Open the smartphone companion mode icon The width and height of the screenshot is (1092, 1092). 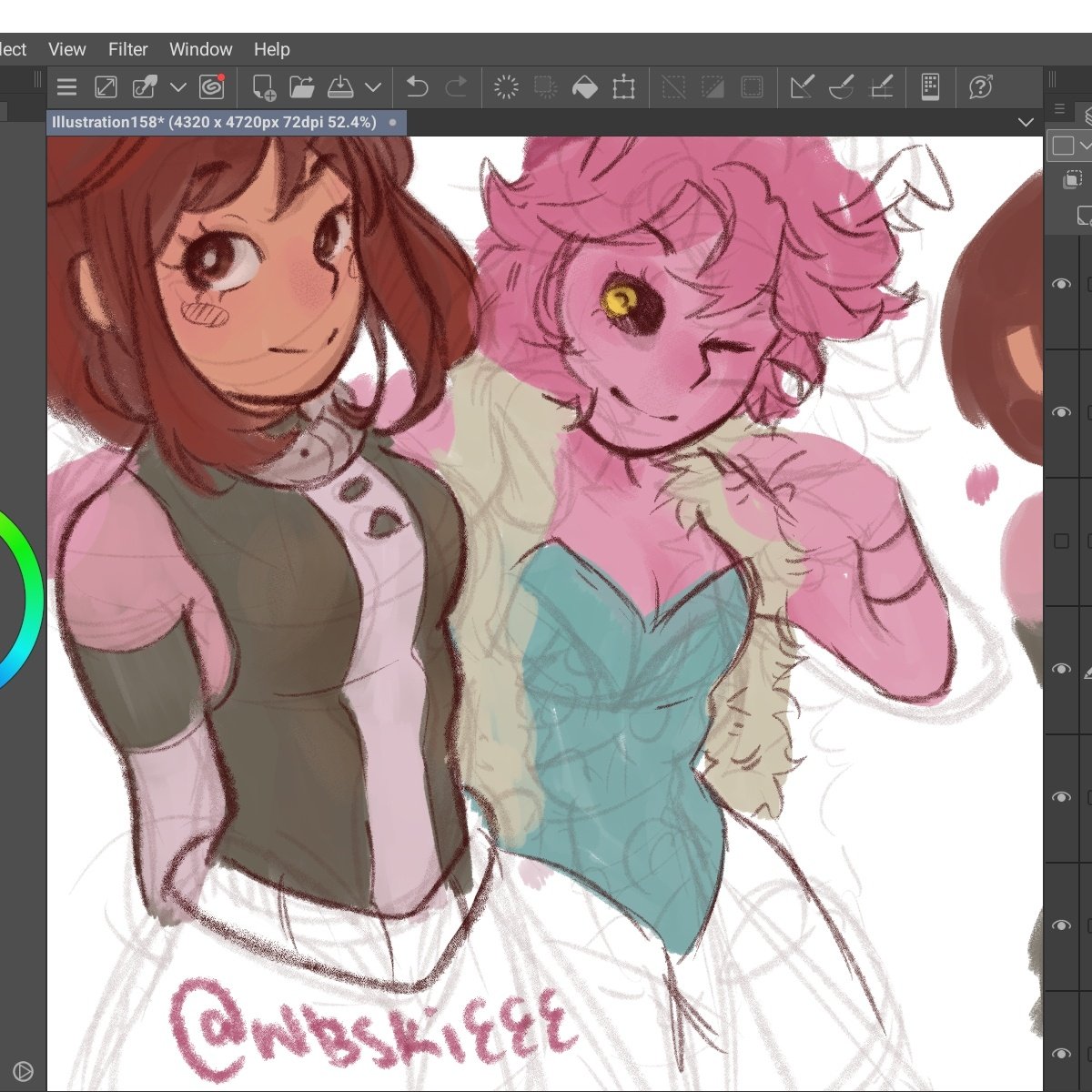click(930, 86)
